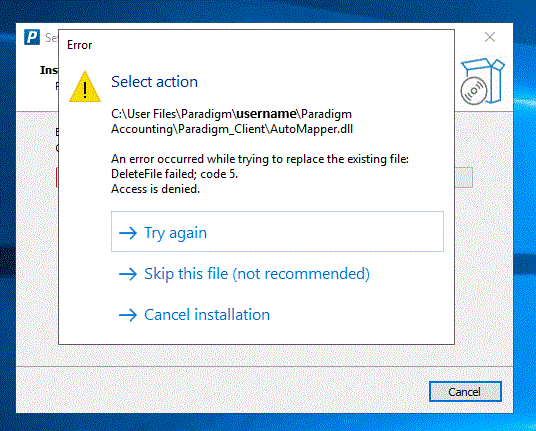Click the yellow warning triangle icon

(x=85, y=86)
